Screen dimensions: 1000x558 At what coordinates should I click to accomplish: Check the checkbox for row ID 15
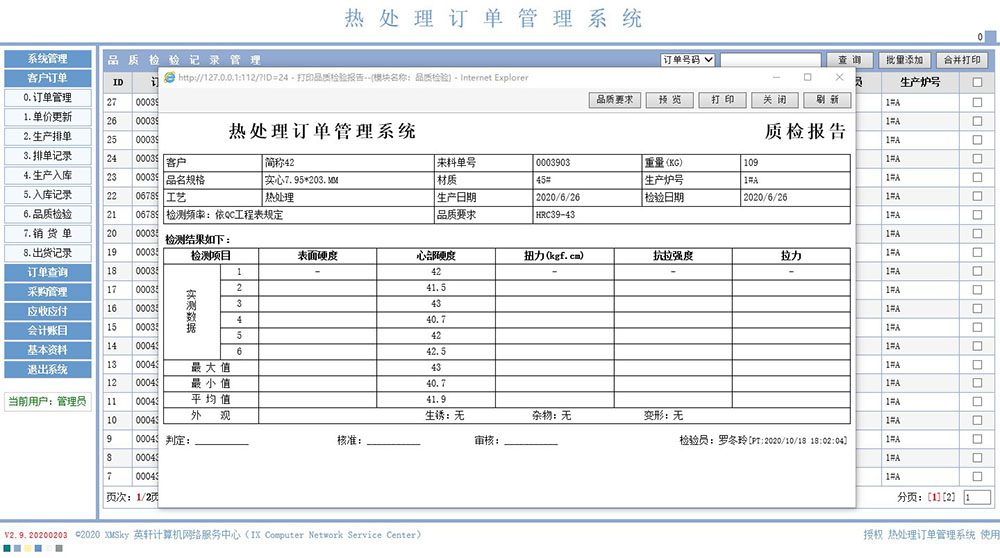[x=977, y=327]
